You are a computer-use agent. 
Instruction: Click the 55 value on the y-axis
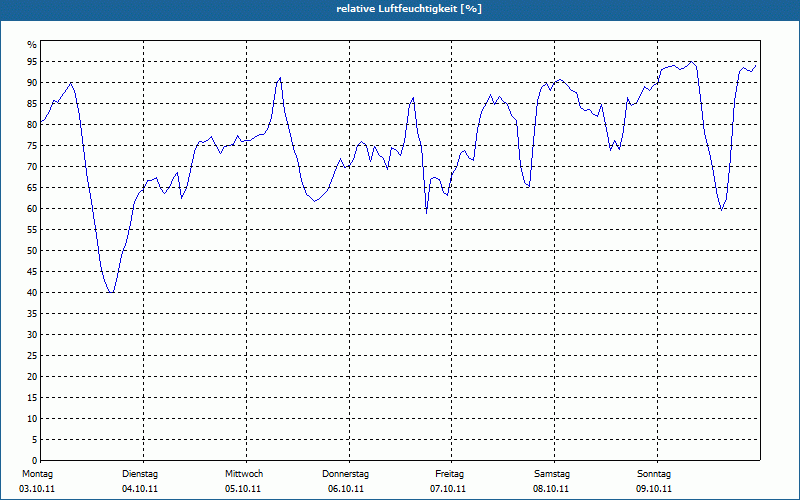click(32, 230)
